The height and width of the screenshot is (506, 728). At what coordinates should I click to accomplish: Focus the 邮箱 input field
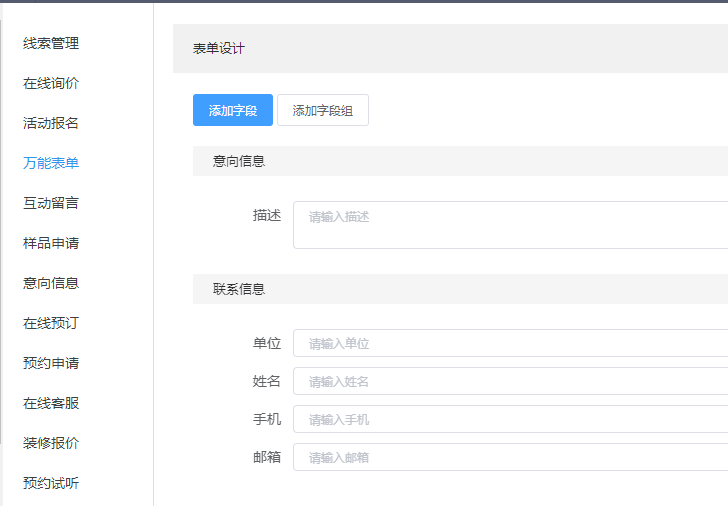coord(510,457)
